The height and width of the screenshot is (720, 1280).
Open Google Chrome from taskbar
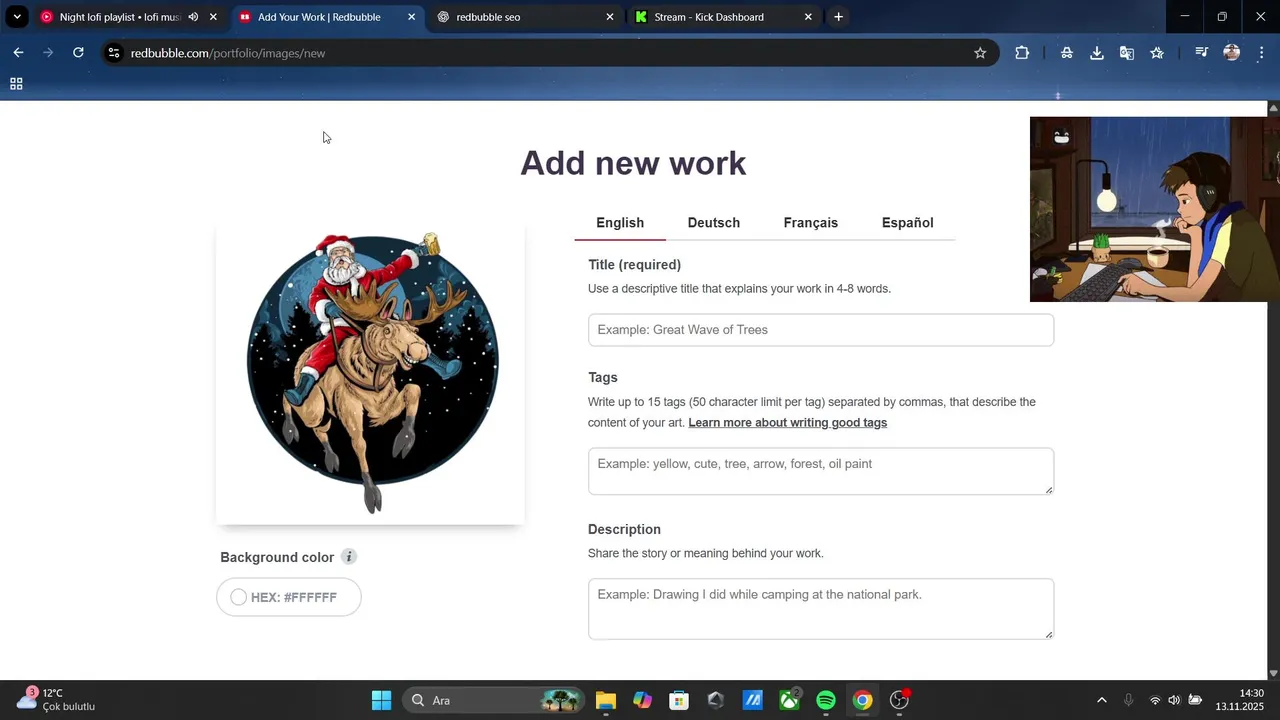click(x=863, y=700)
